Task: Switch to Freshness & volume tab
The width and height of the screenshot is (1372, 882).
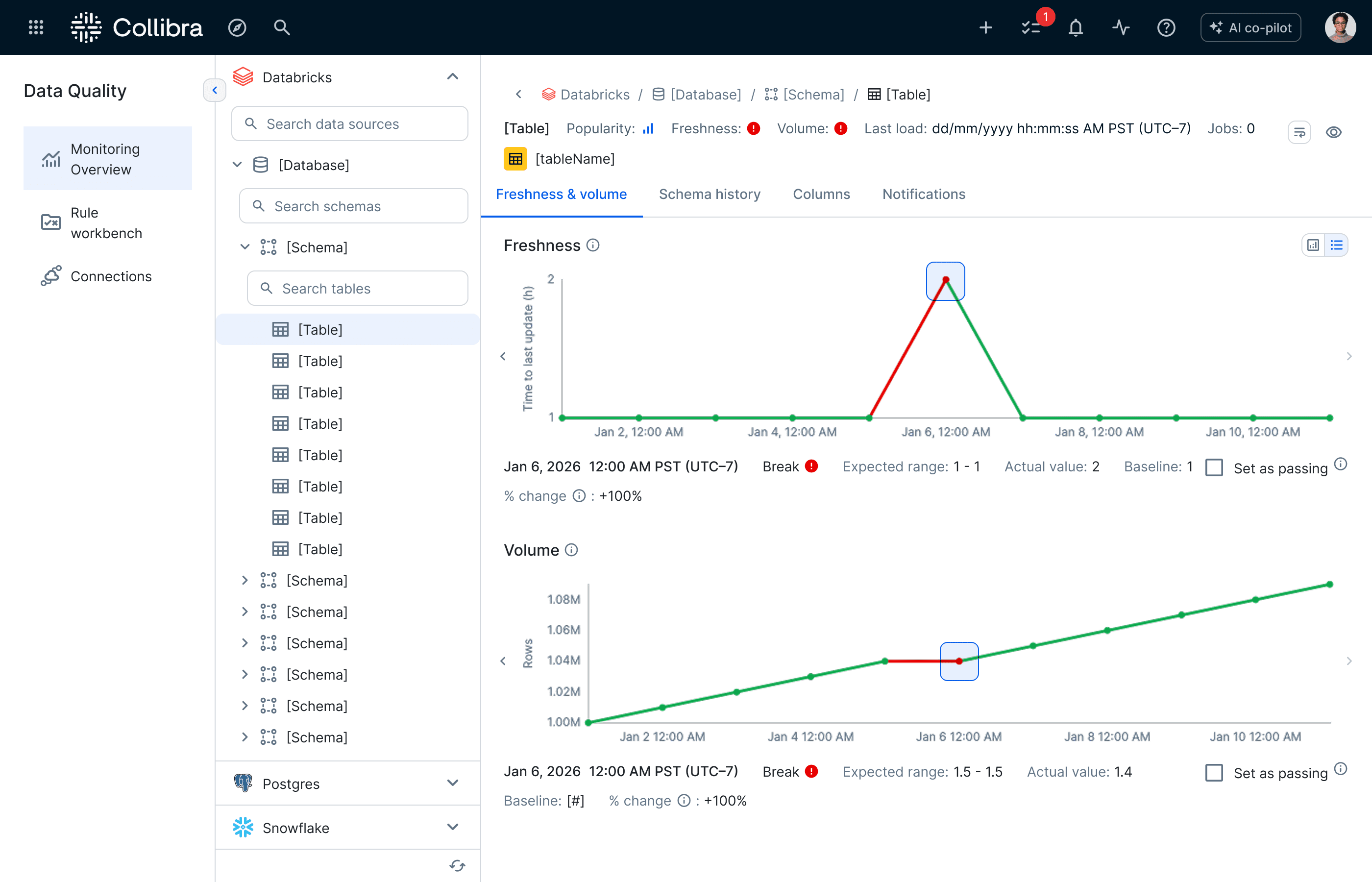Action: (x=561, y=194)
